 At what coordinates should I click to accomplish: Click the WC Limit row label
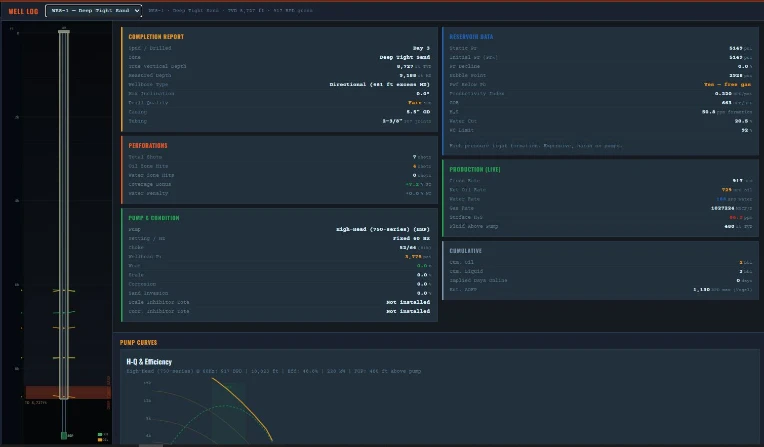461,130
